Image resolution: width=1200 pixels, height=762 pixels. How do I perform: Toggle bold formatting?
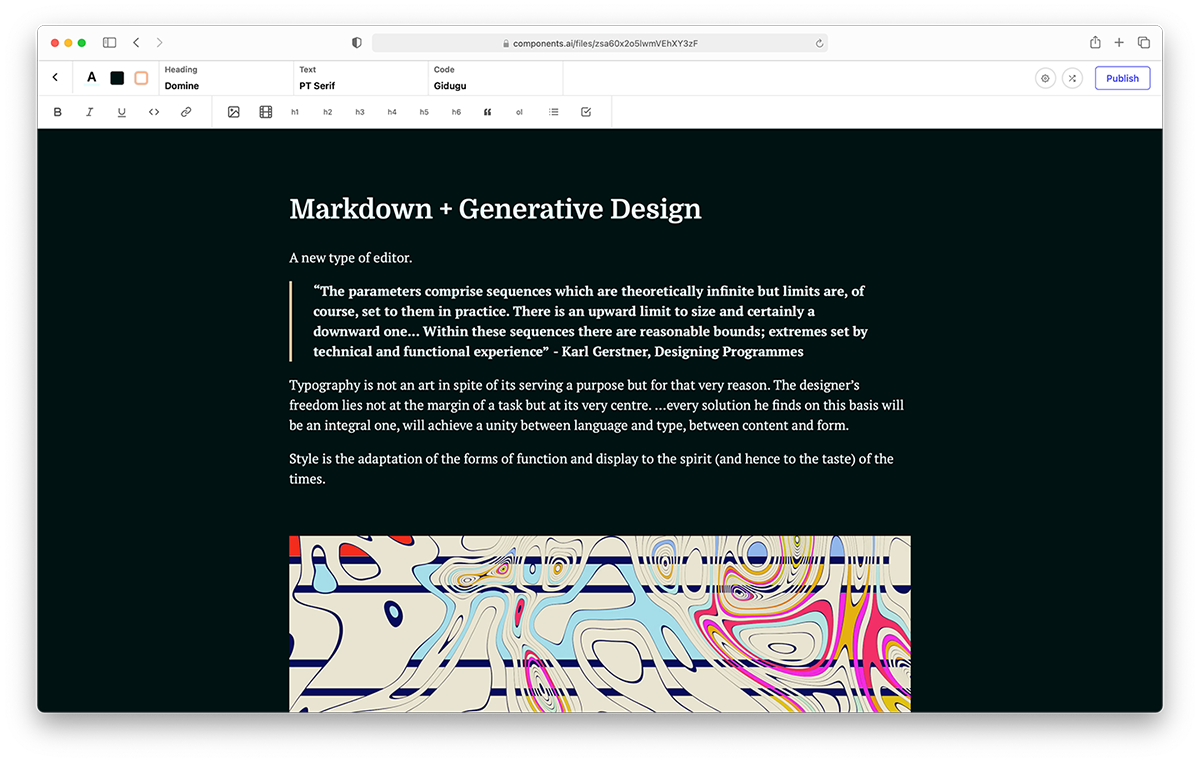(57, 112)
